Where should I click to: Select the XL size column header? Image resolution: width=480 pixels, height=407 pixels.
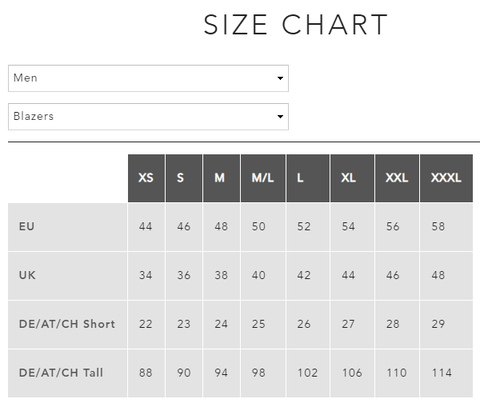[x=352, y=178]
